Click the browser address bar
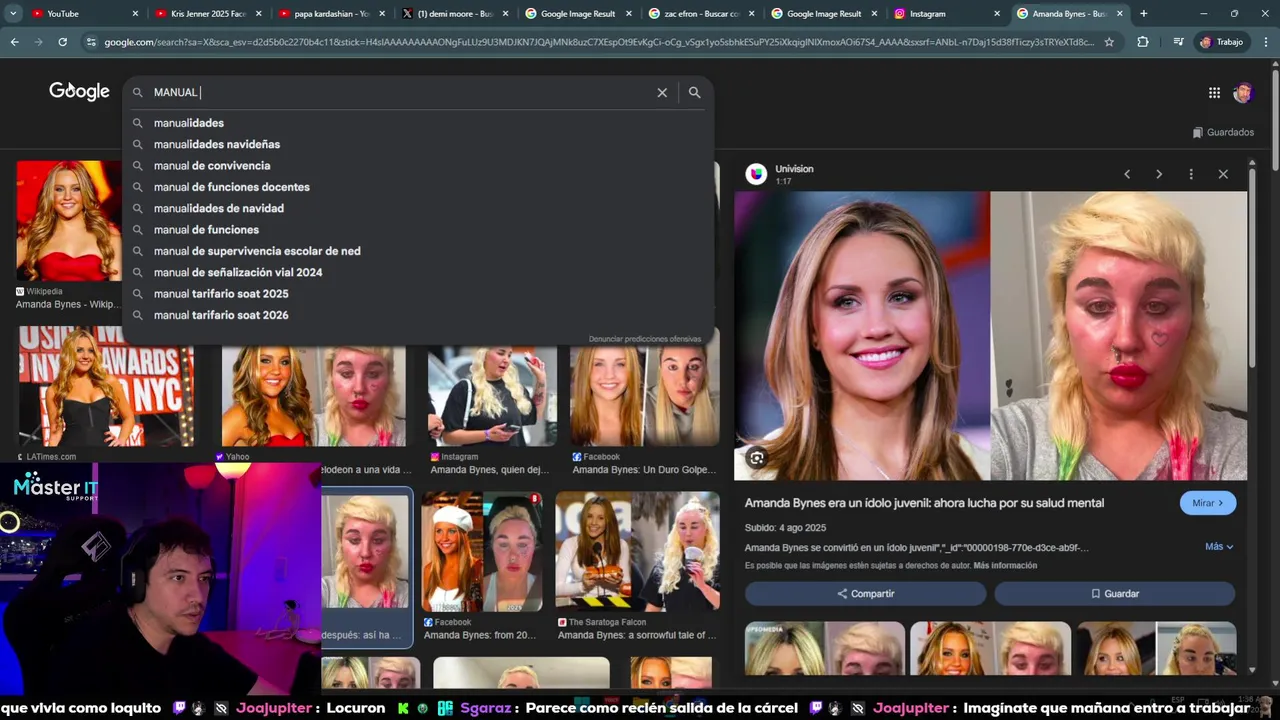This screenshot has height=720, width=1280. [598, 42]
